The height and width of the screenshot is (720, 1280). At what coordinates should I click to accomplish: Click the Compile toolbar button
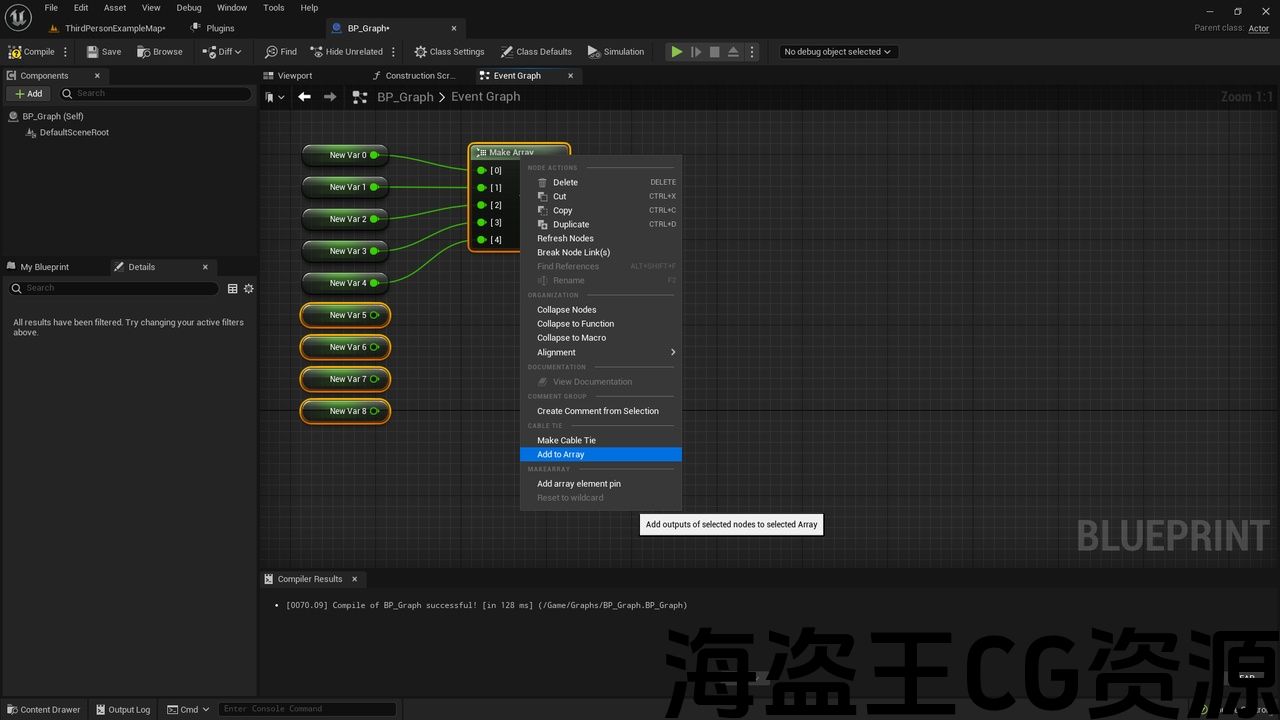(32, 52)
